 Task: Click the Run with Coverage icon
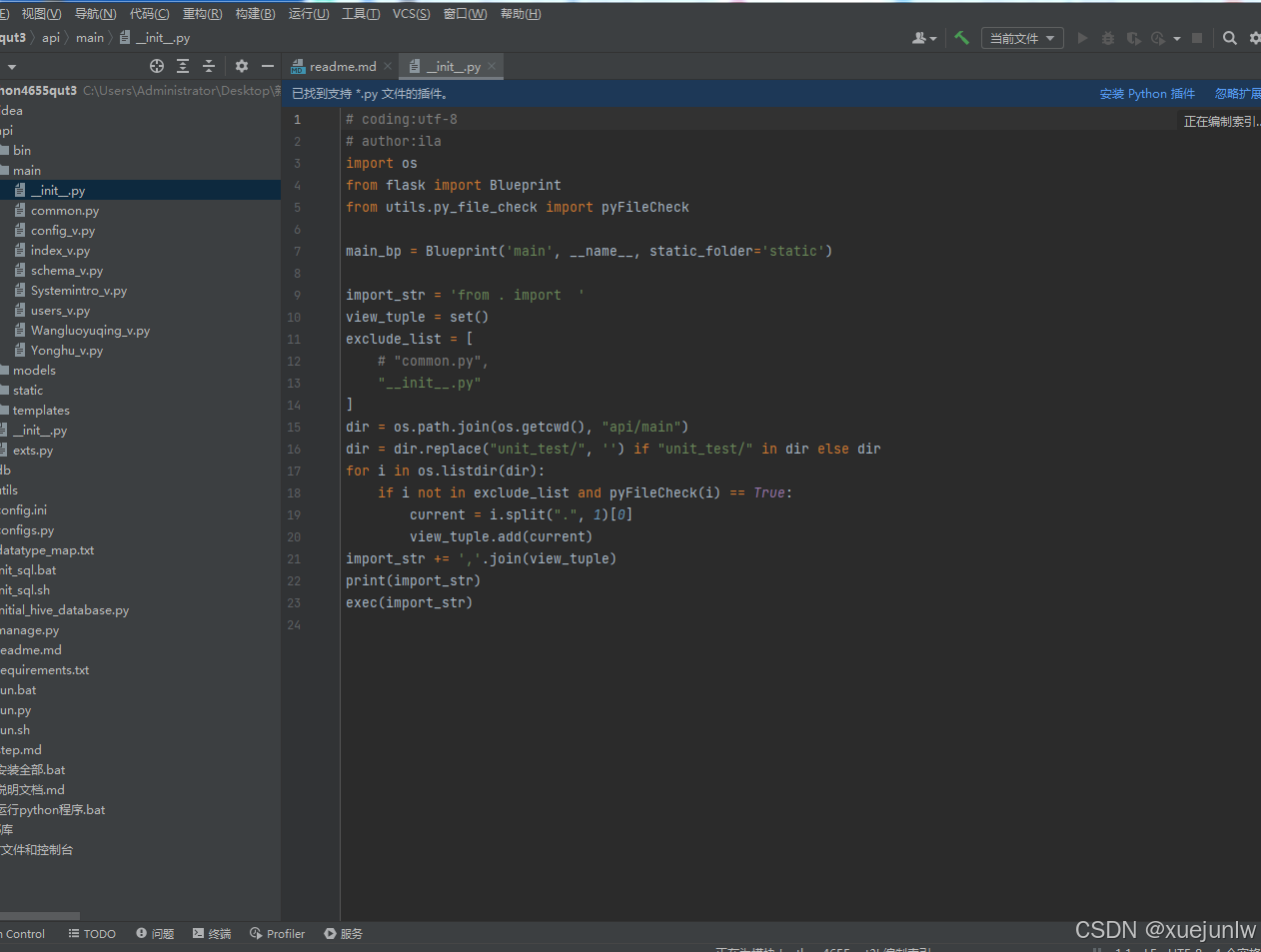point(1133,38)
